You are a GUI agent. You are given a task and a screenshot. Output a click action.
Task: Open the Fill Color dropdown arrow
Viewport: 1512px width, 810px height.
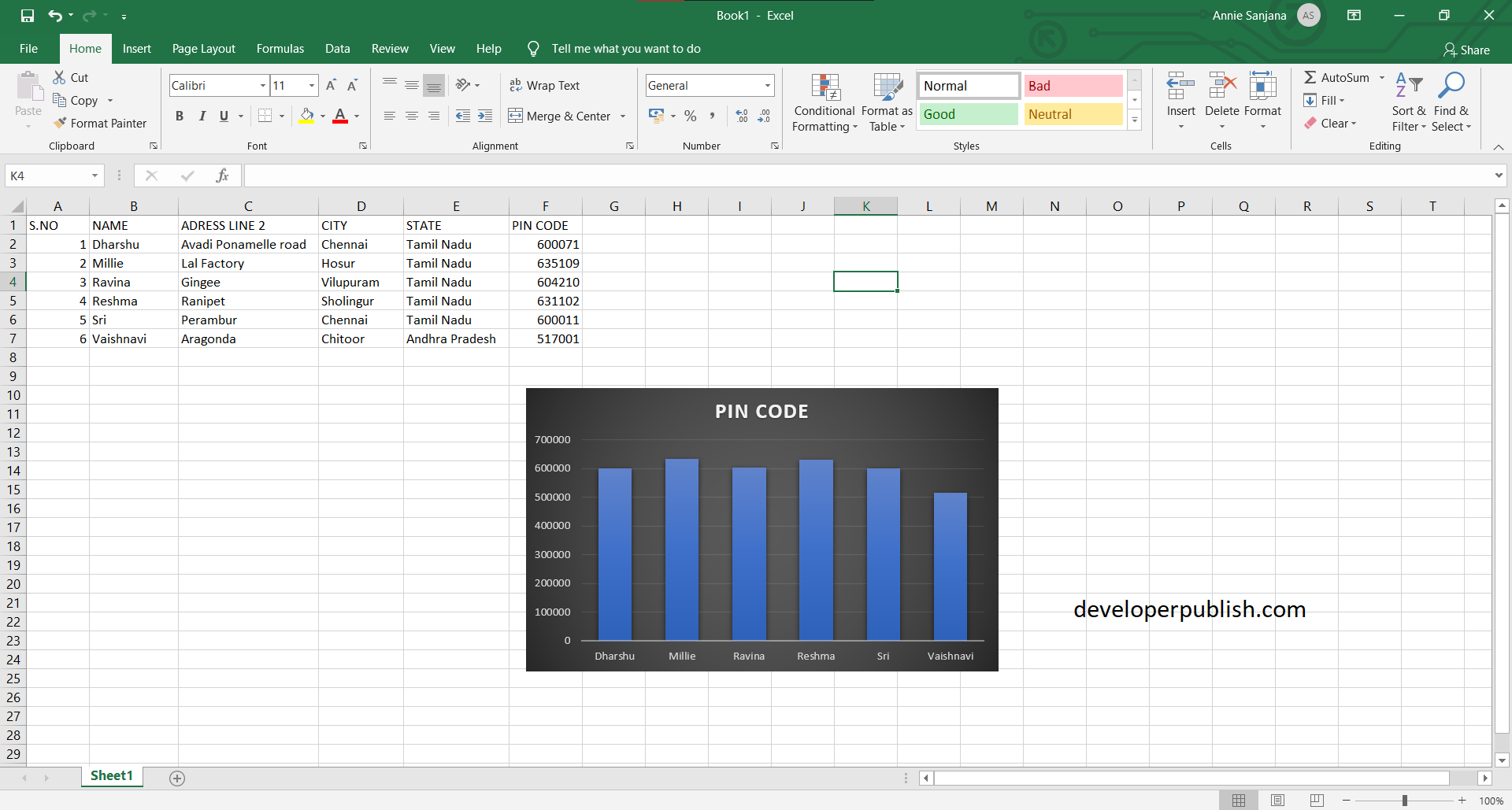(x=322, y=116)
